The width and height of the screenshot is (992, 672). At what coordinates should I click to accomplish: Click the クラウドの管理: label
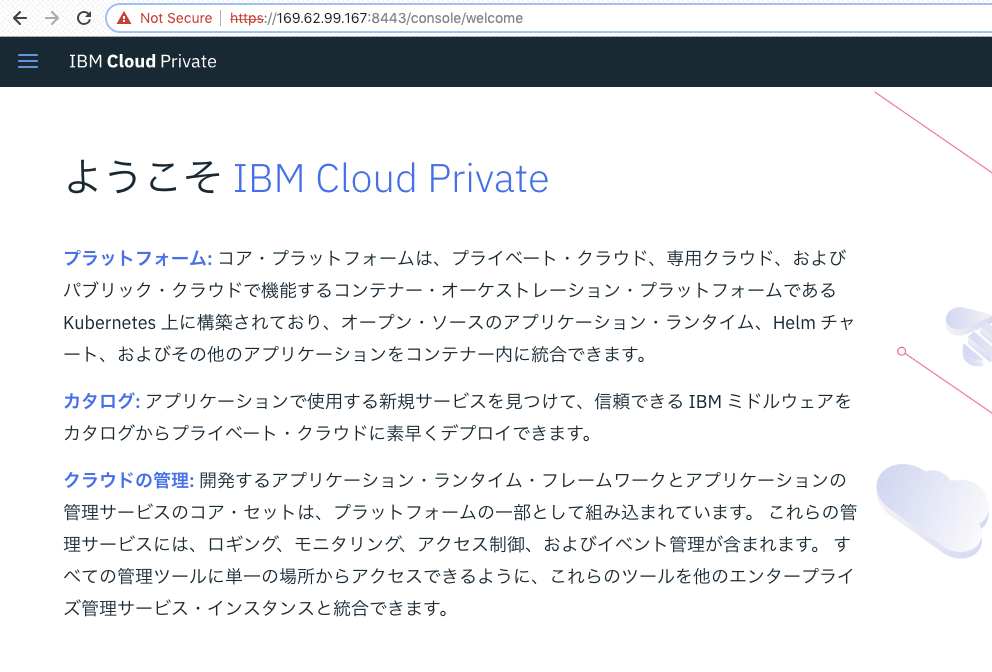tap(128, 480)
